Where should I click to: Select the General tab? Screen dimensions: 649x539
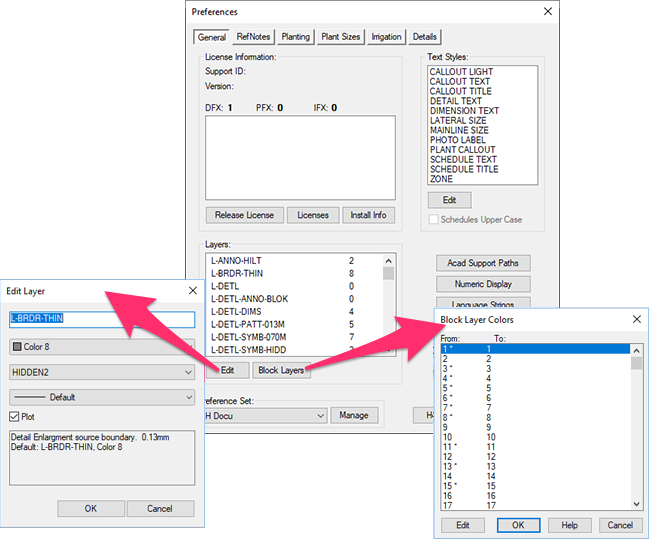212,37
